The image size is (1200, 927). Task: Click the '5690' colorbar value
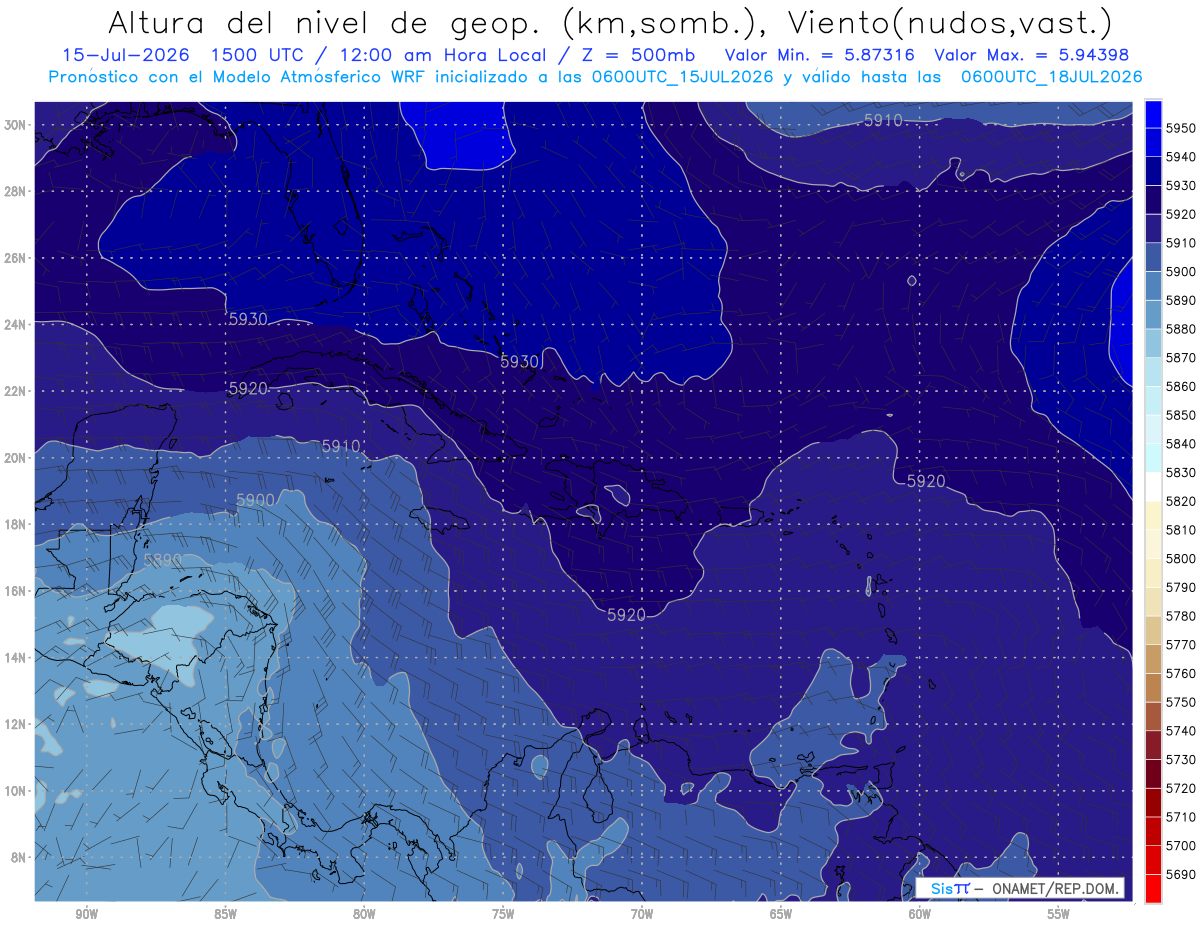click(x=1180, y=874)
